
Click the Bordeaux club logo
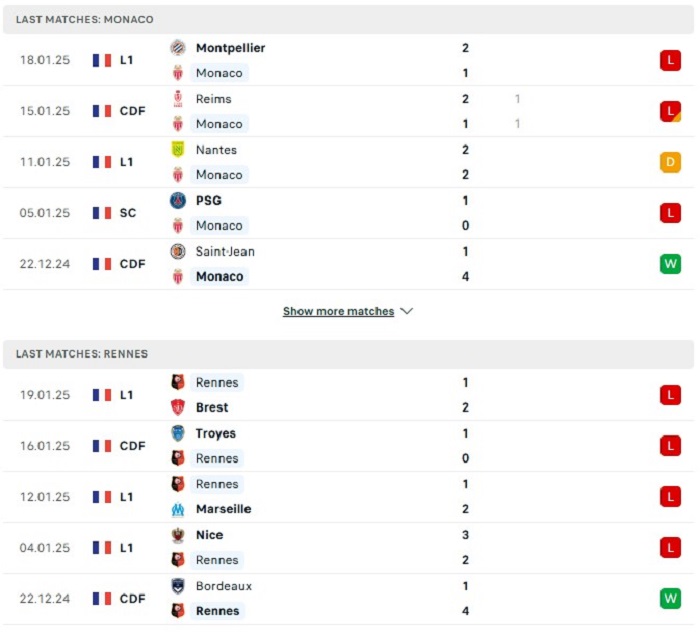pos(178,586)
